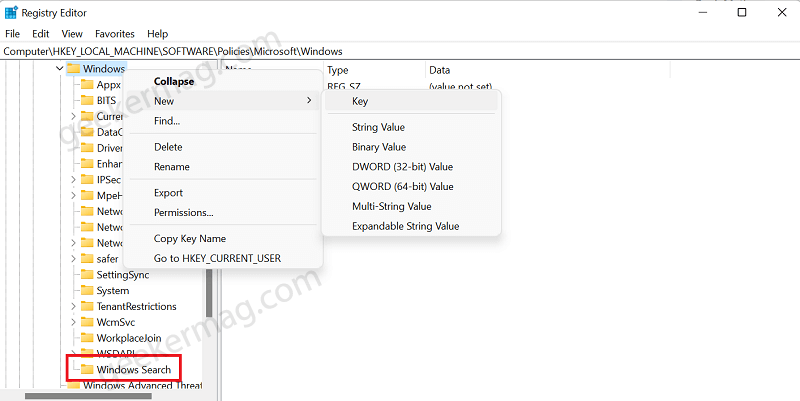
Task: Click the tree horizontal scrollbar thumb
Action: click(88, 396)
